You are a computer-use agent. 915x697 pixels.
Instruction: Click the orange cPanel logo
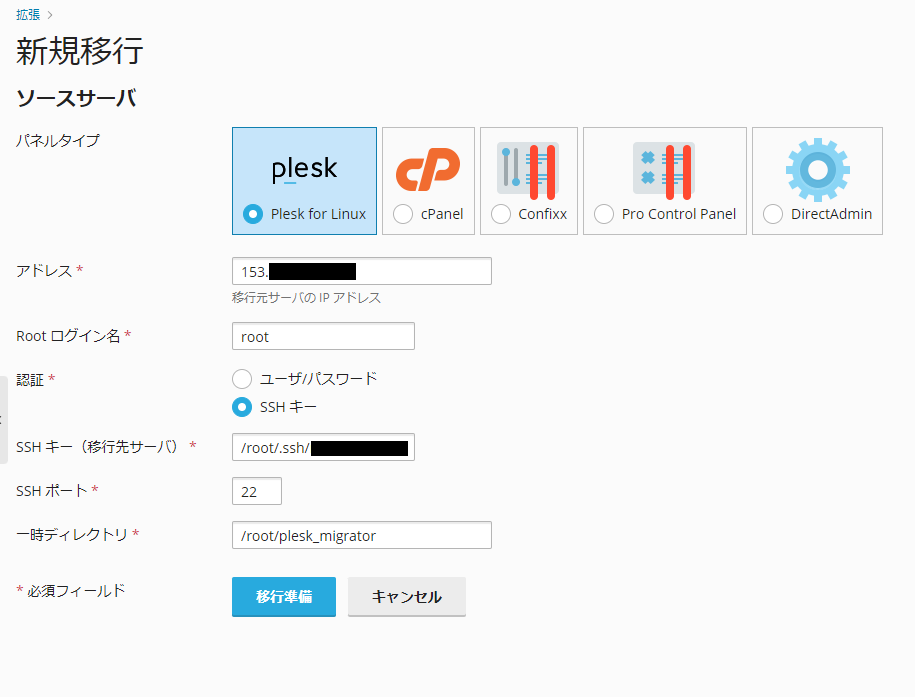pyautogui.click(x=428, y=170)
